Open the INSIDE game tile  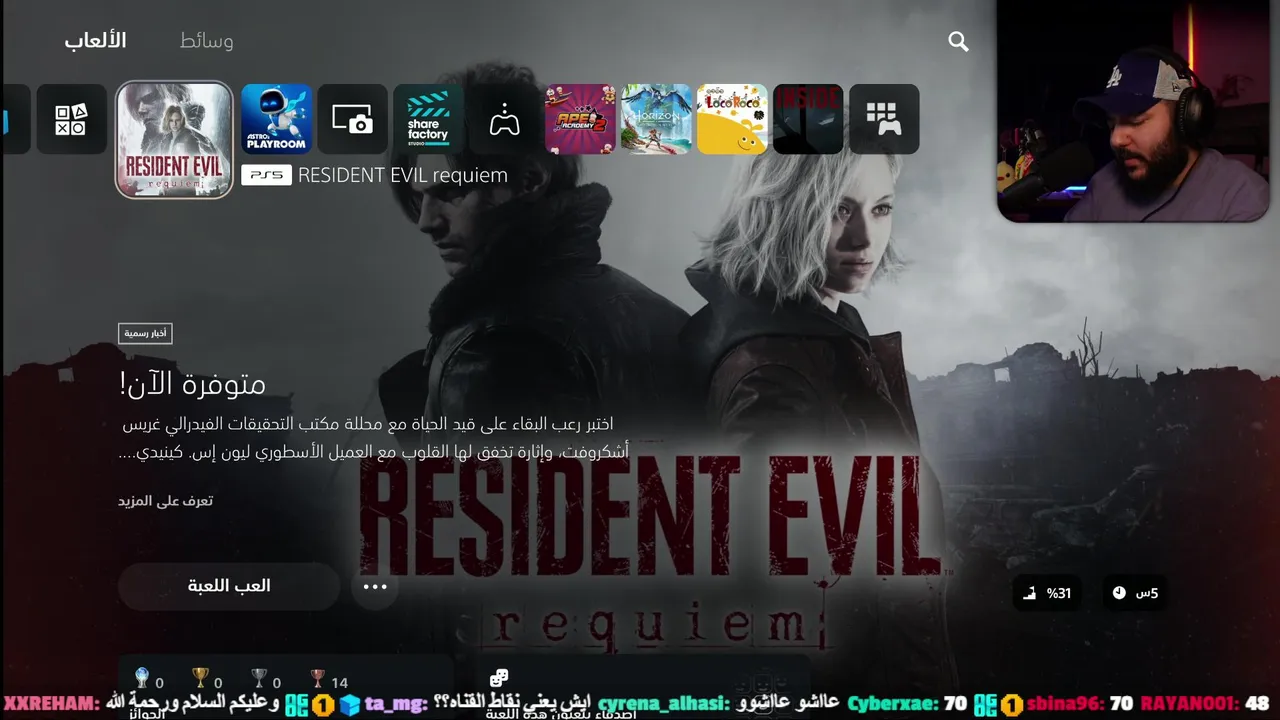pos(809,119)
